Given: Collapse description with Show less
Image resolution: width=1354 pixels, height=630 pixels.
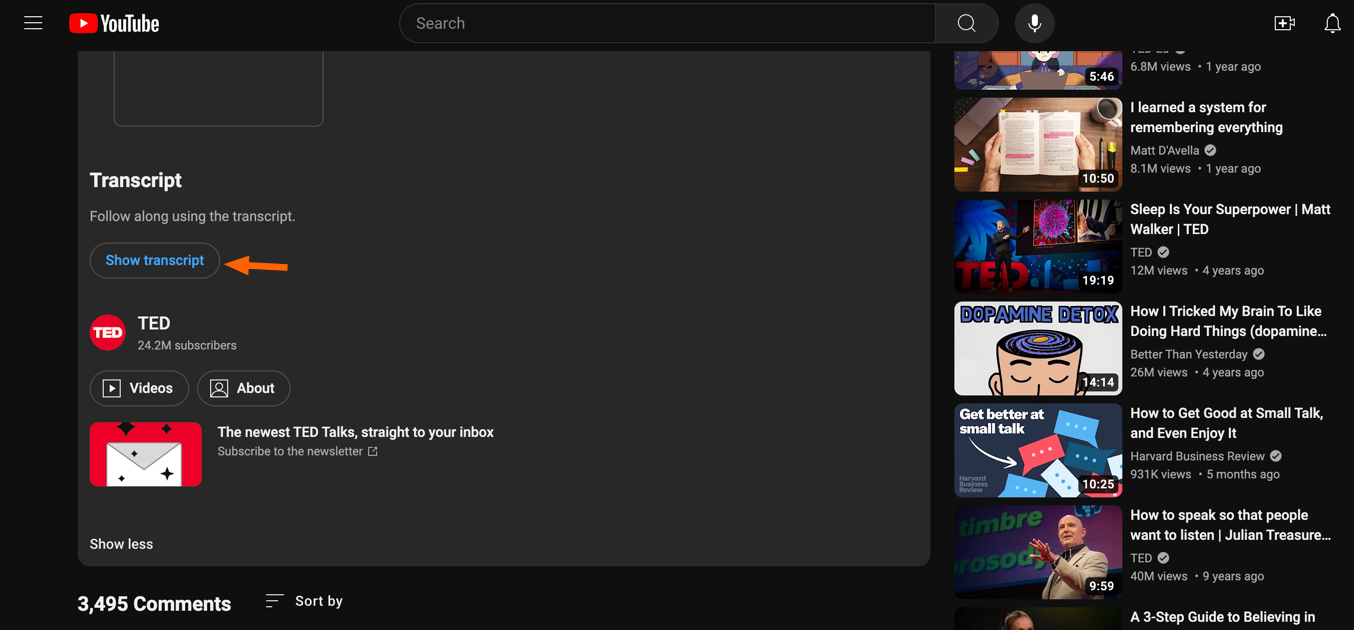Looking at the screenshot, I should pyautogui.click(x=121, y=544).
